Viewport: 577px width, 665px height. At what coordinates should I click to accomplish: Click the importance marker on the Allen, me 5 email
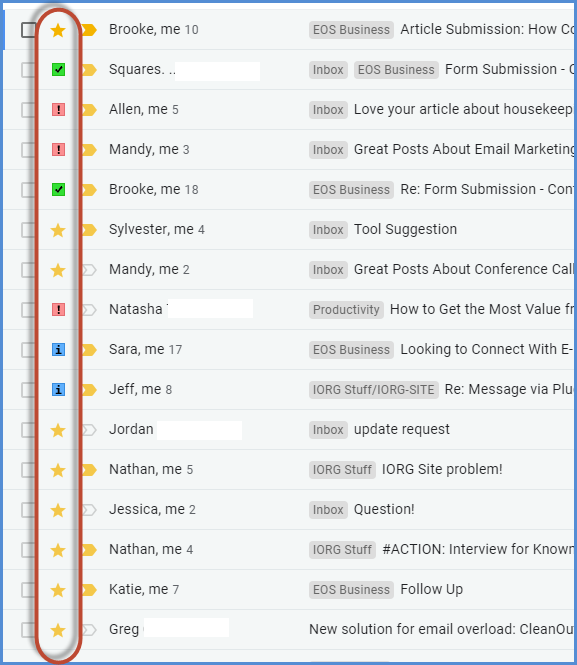pyautogui.click(x=89, y=110)
